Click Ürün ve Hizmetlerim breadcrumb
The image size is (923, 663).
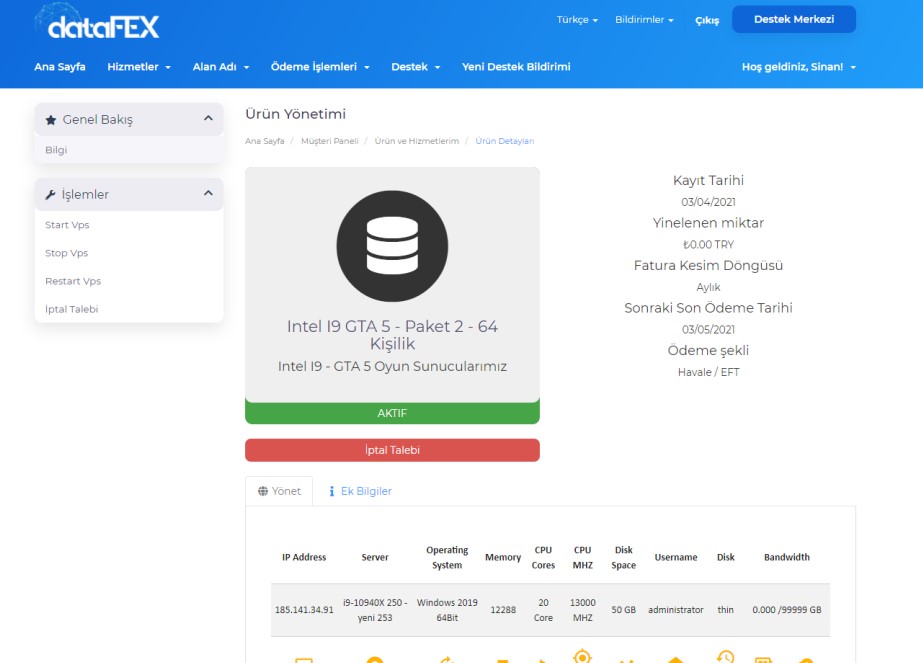(x=417, y=141)
